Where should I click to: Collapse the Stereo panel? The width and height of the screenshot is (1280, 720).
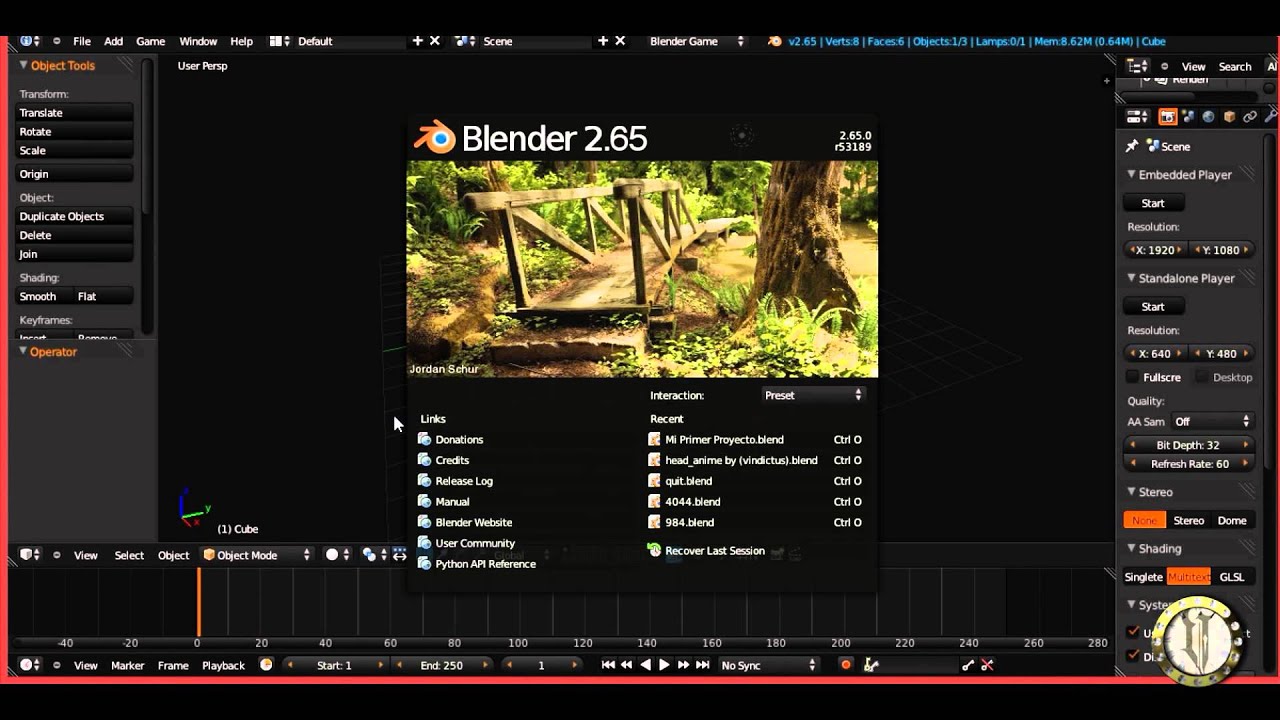click(1132, 492)
